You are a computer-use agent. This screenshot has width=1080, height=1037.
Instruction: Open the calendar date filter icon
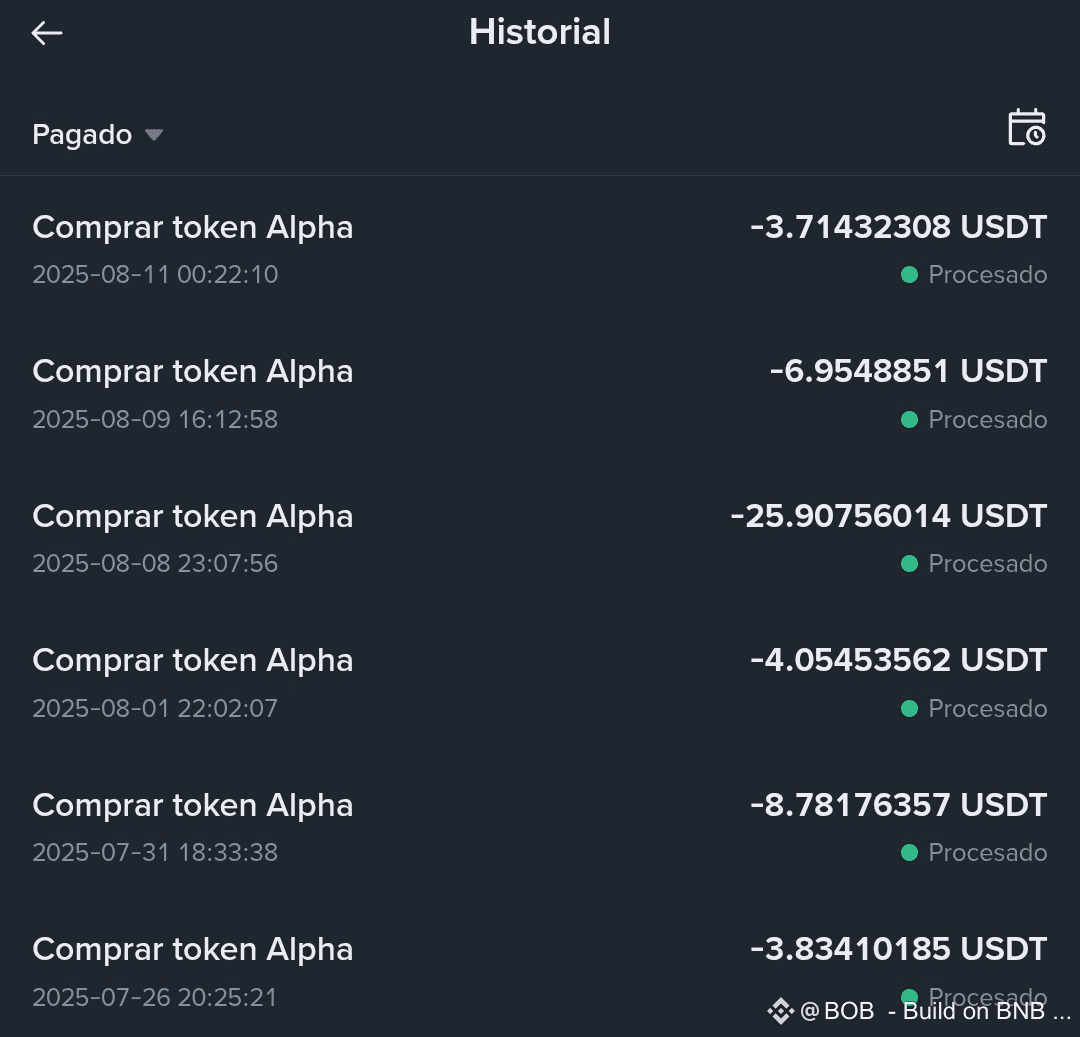tap(1027, 127)
